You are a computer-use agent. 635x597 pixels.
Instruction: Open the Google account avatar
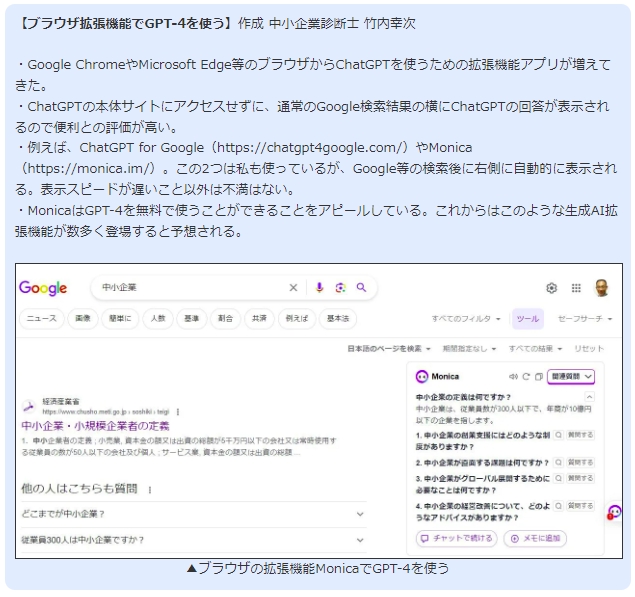(601, 288)
